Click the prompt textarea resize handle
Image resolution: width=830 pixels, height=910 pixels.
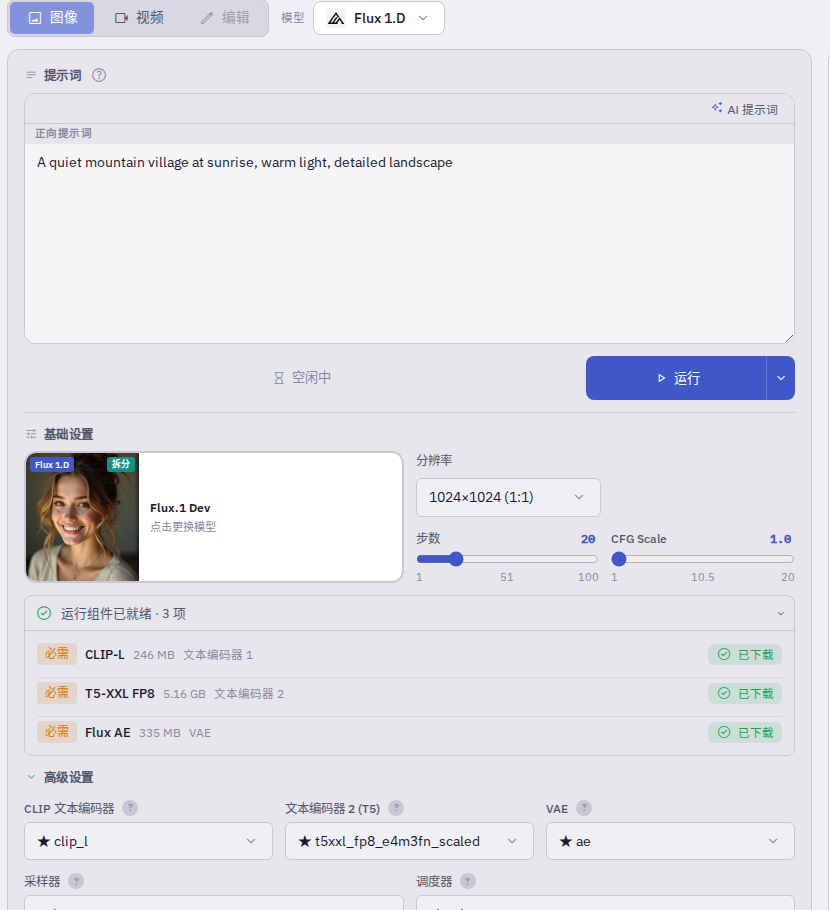[789, 338]
